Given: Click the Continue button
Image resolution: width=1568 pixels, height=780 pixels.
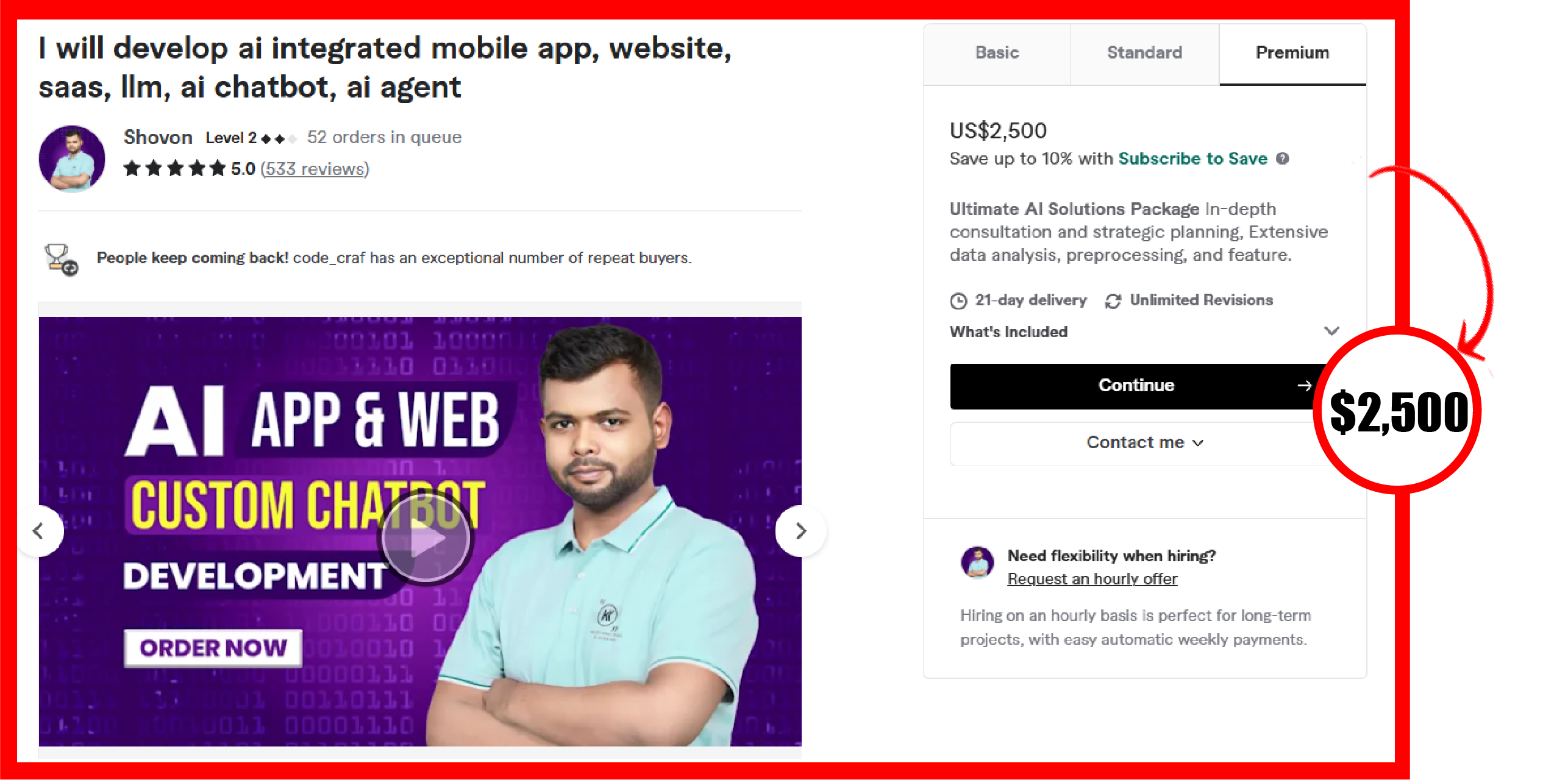Looking at the screenshot, I should (1137, 386).
